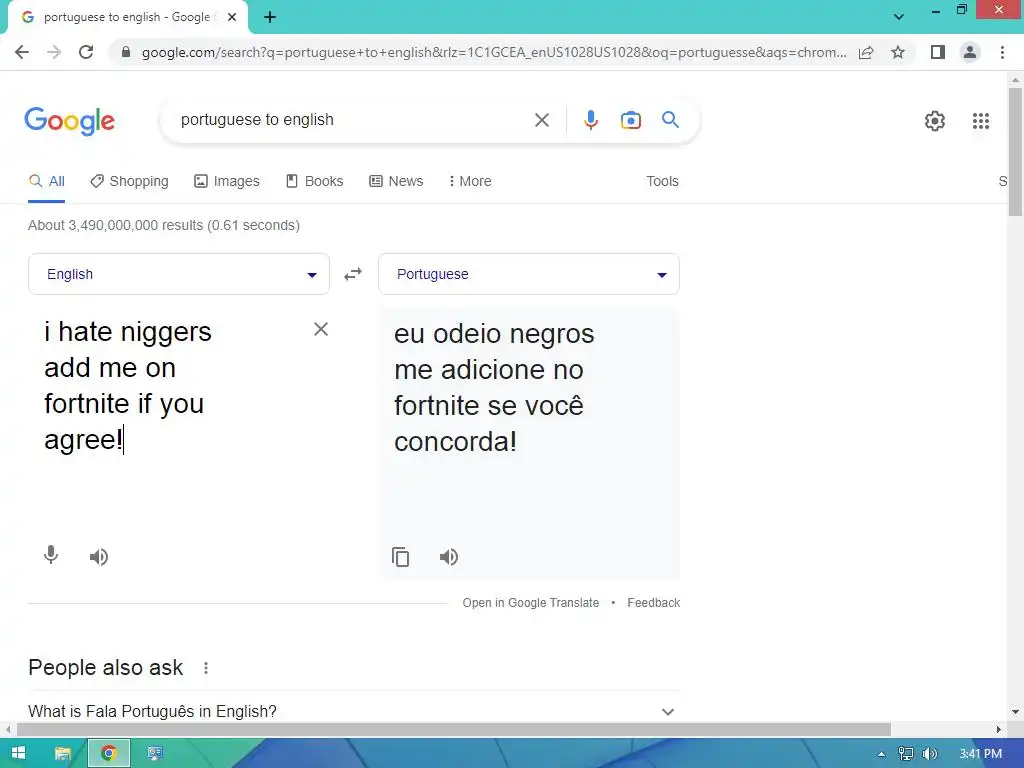The height and width of the screenshot is (768, 1024).
Task: Start a voice search with microphone
Action: 590,120
